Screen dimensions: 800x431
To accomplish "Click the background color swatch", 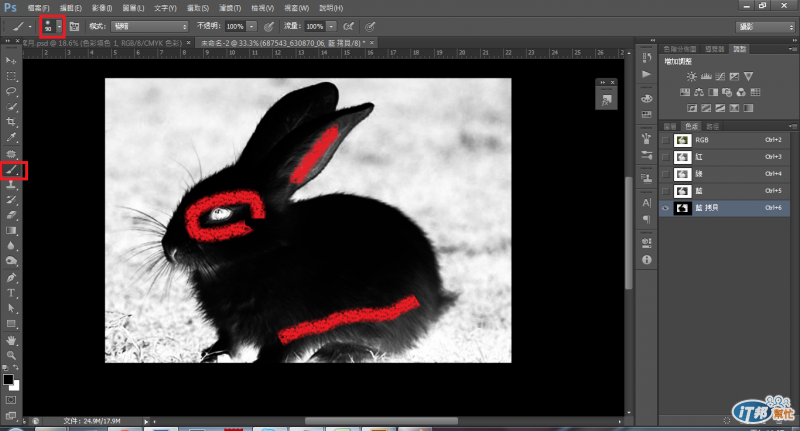I will (15, 386).
